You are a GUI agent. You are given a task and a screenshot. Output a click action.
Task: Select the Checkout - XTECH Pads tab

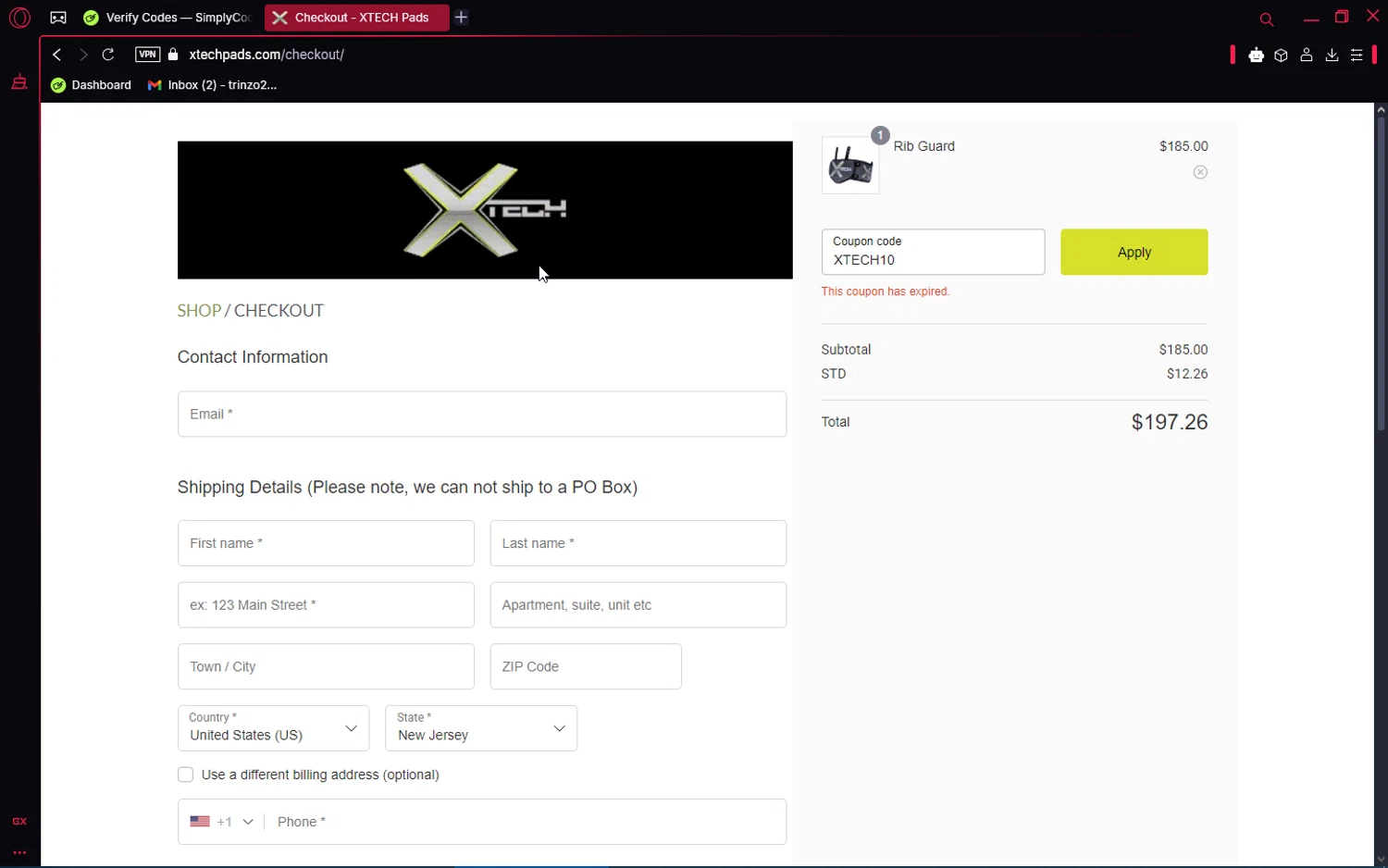coord(356,18)
